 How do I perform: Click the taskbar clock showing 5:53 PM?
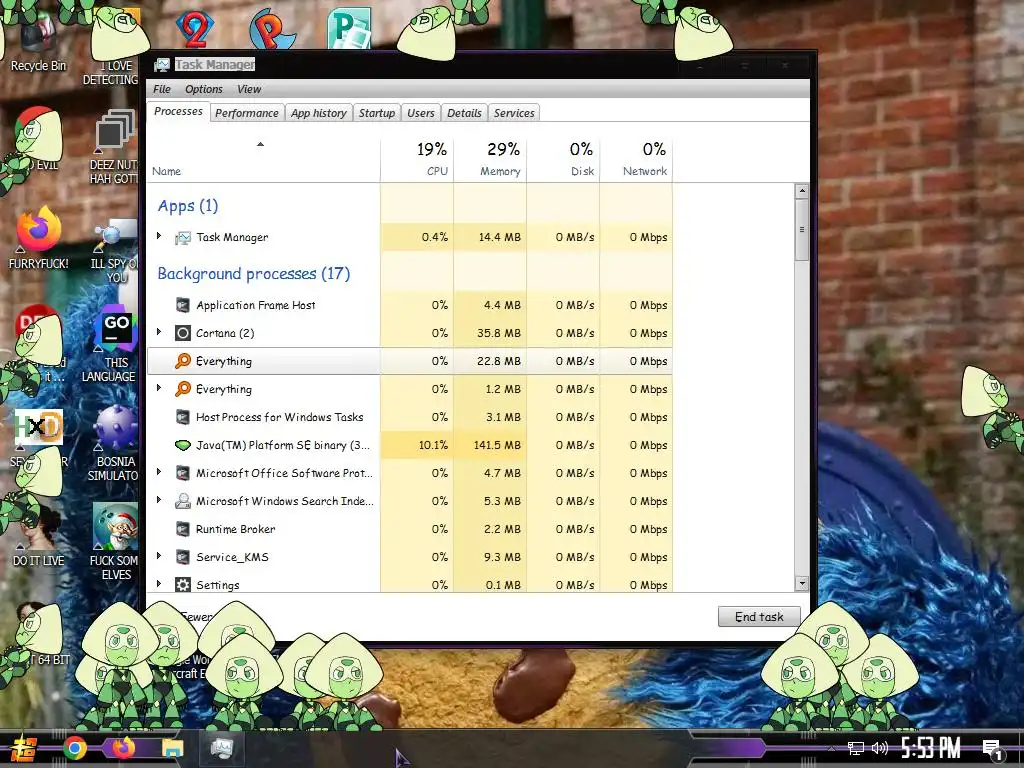click(x=931, y=748)
